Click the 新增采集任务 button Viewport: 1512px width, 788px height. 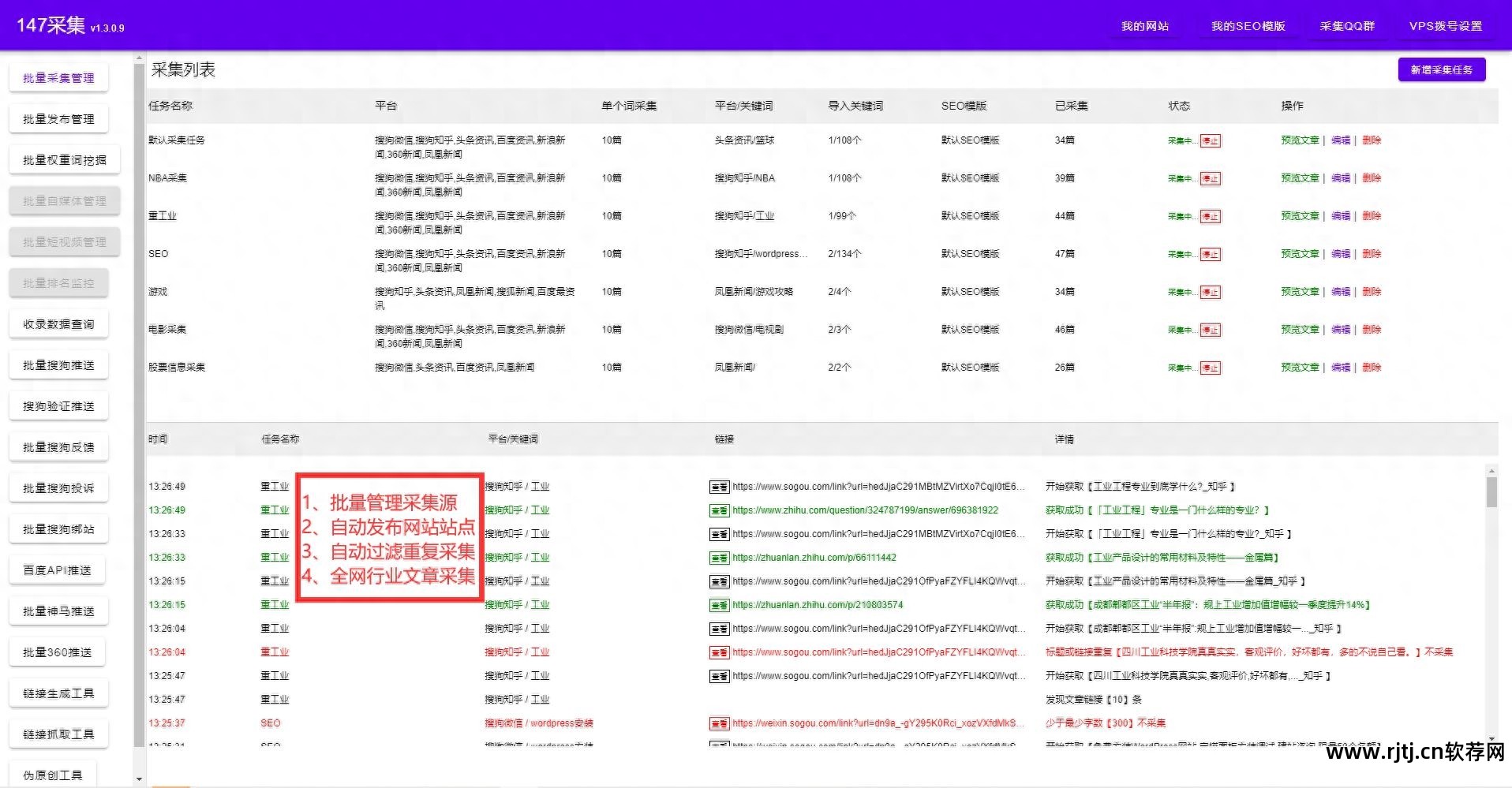click(1442, 69)
